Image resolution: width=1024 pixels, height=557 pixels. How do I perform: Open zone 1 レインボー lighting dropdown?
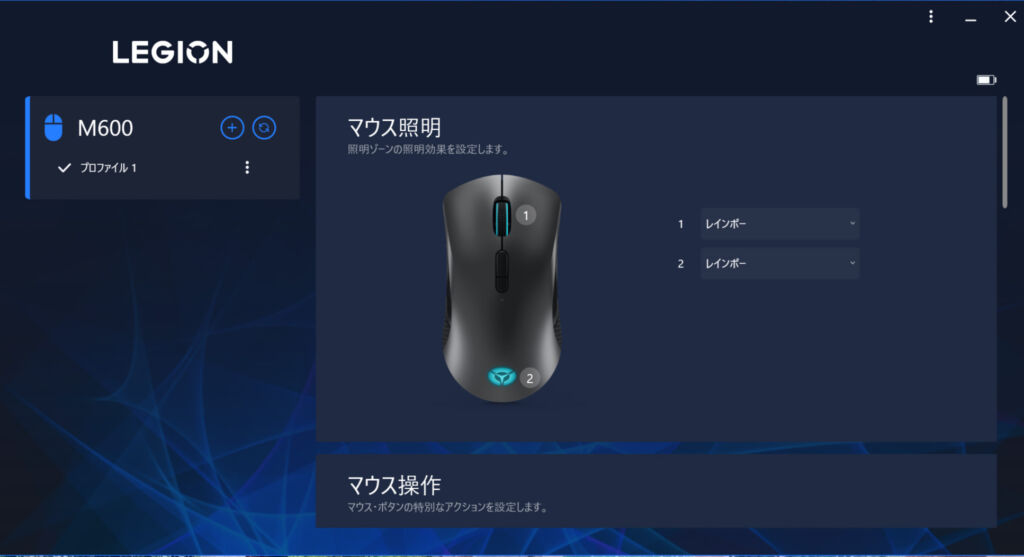tap(780, 224)
